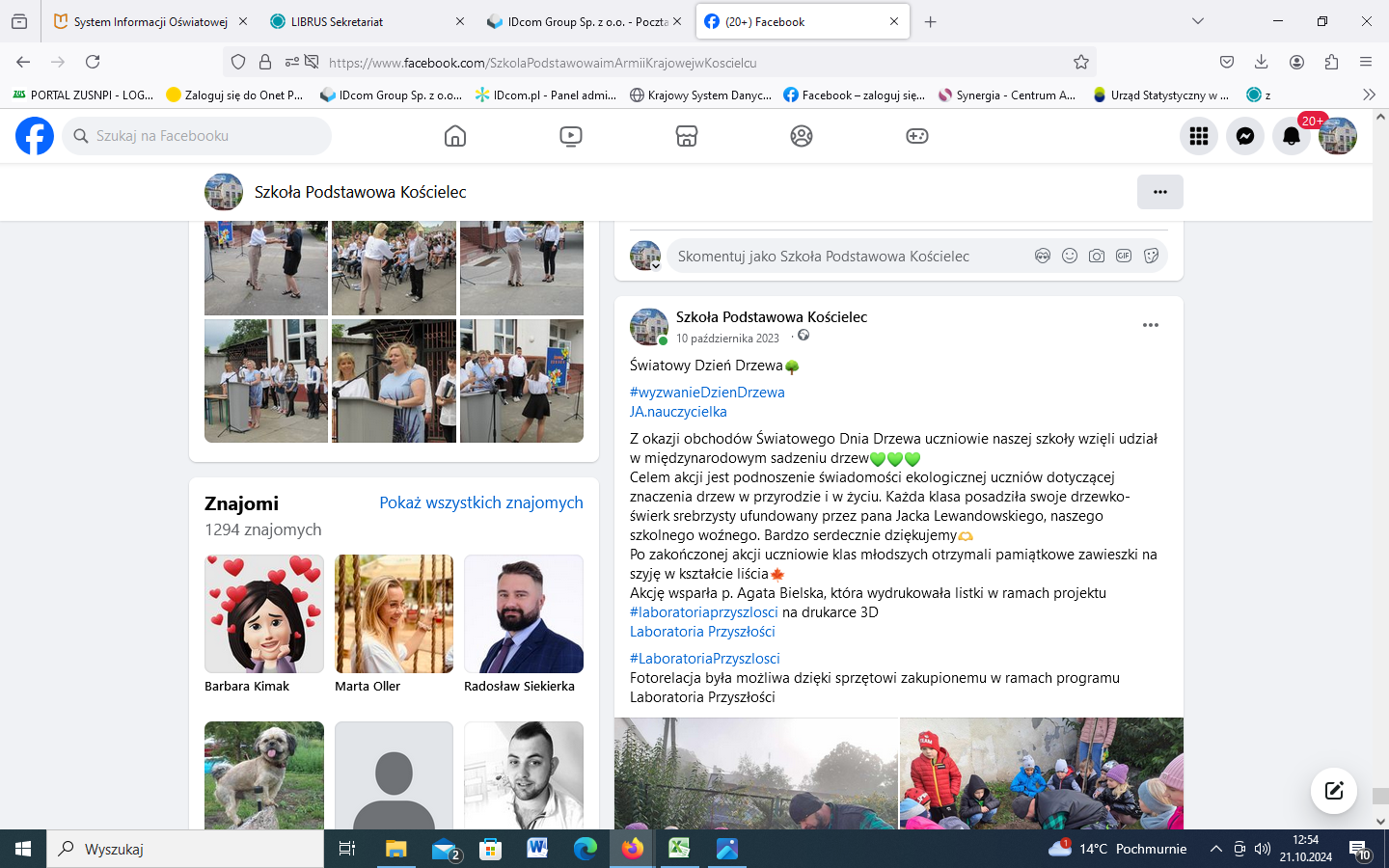This screenshot has height=868, width=1389.
Task: Open Microsoft Word from the taskbar
Action: coord(537,849)
